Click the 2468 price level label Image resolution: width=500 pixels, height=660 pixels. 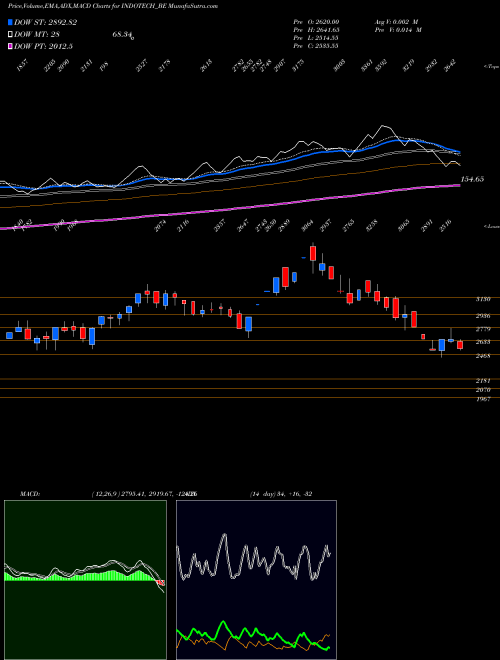[x=483, y=356]
